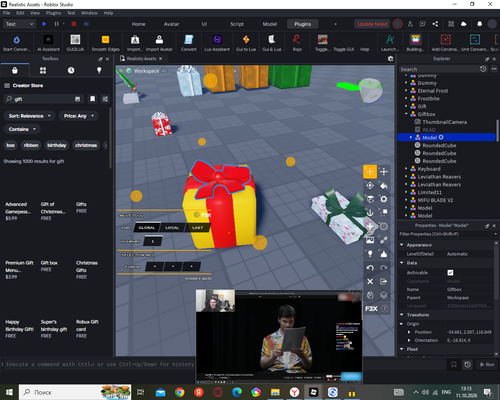The image size is (500, 400).
Task: Open Windows Start menu
Action: [9, 392]
